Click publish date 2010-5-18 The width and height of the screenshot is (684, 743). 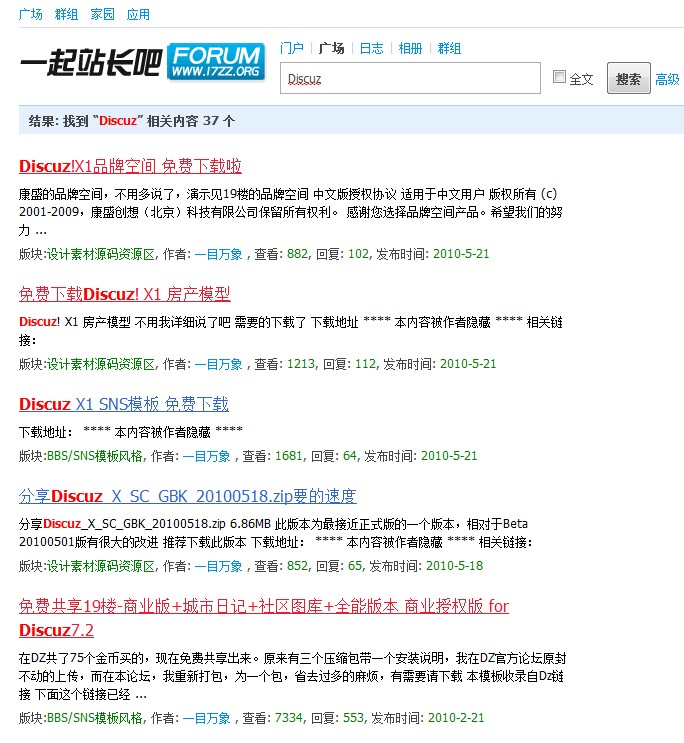click(454, 566)
